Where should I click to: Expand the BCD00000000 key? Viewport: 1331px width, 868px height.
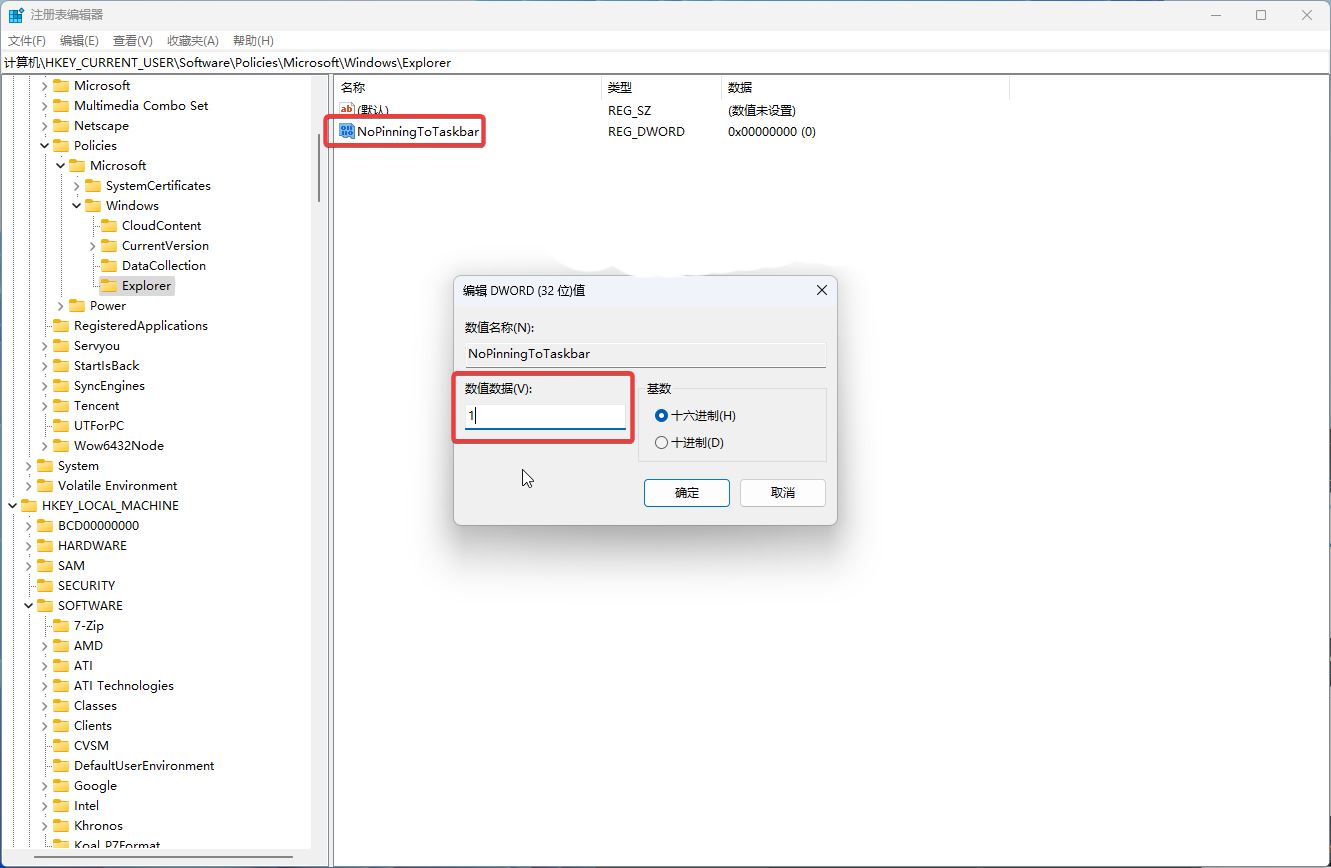coord(29,525)
